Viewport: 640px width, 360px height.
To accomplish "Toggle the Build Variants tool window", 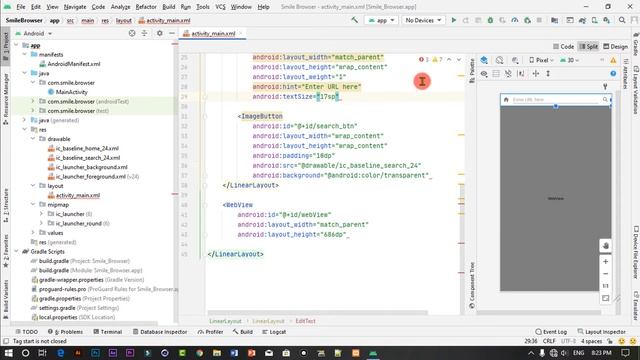I will point(6,300).
